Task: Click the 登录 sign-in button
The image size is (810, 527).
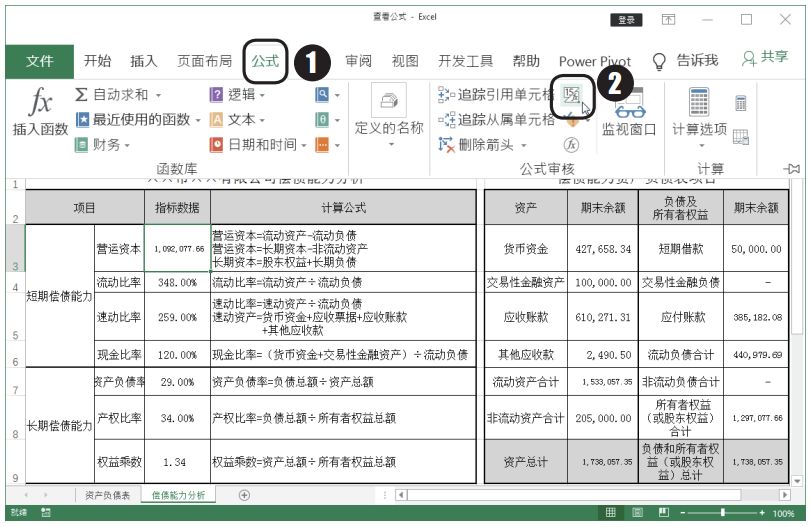Action: [x=626, y=20]
